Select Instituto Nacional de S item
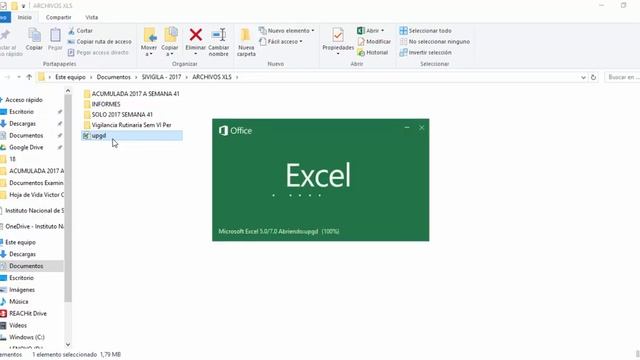 pyautogui.click(x=34, y=210)
